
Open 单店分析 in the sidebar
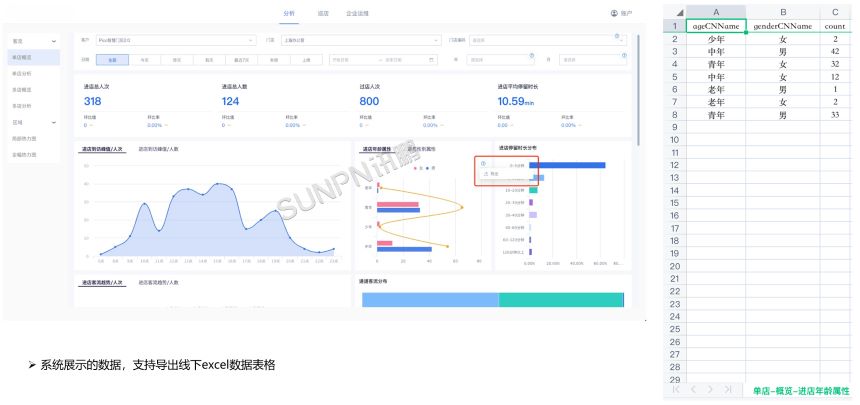(22, 73)
